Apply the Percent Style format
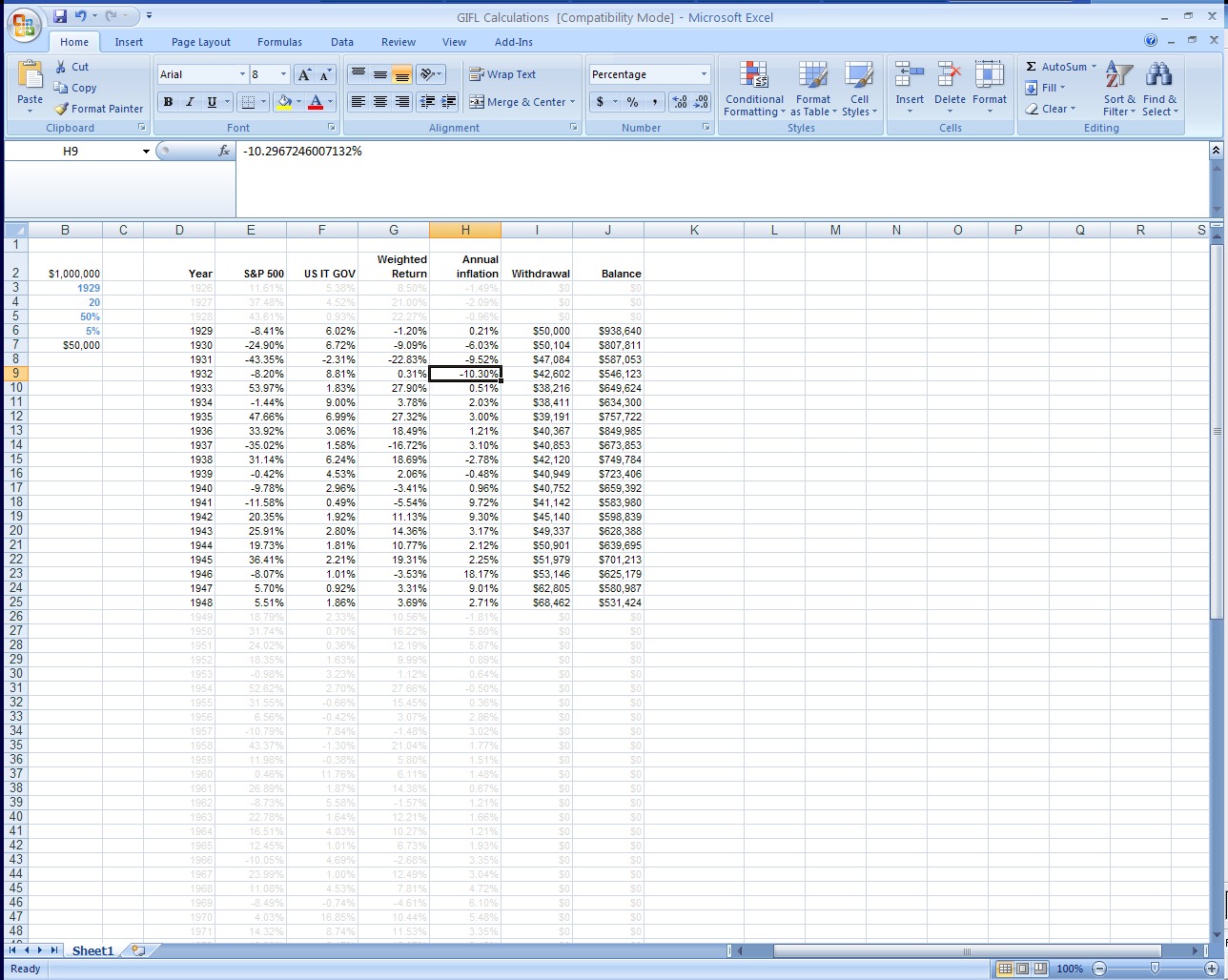1228x980 pixels. pos(632,102)
